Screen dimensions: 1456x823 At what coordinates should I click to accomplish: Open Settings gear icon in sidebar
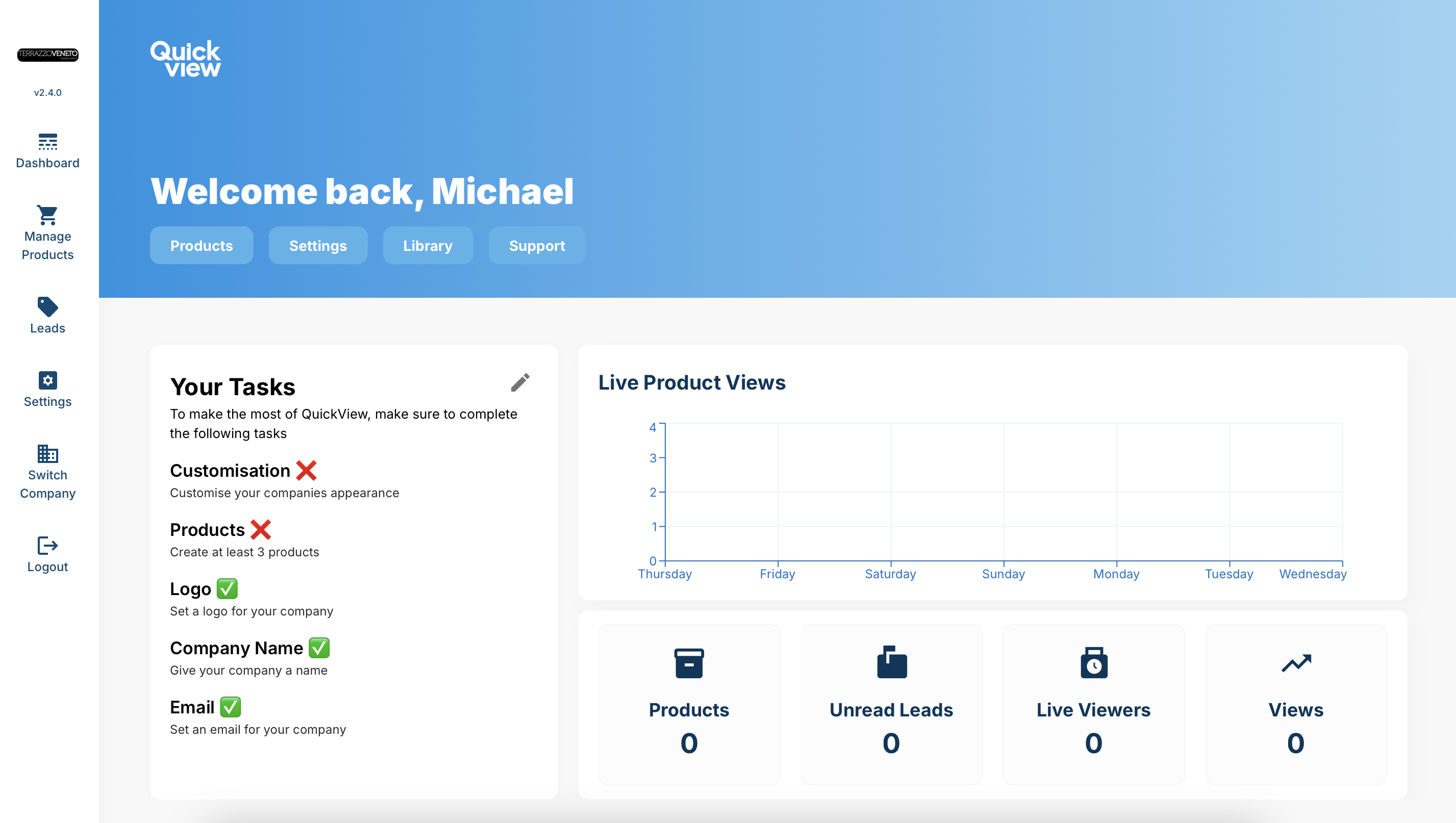click(x=47, y=380)
